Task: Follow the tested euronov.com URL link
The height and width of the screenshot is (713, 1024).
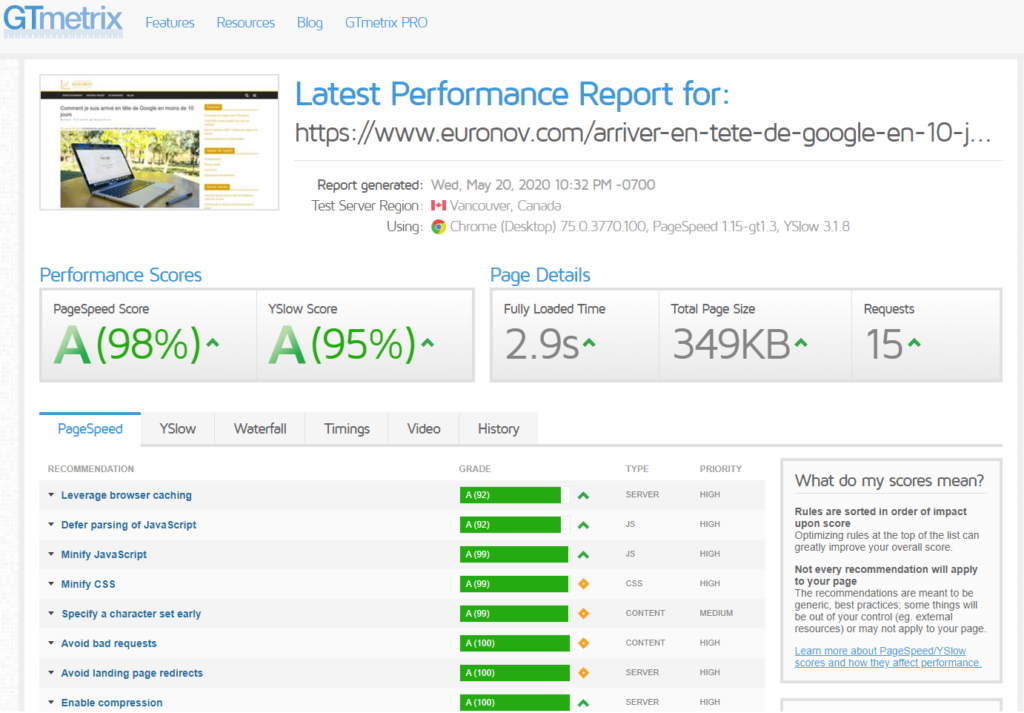Action: (643, 133)
